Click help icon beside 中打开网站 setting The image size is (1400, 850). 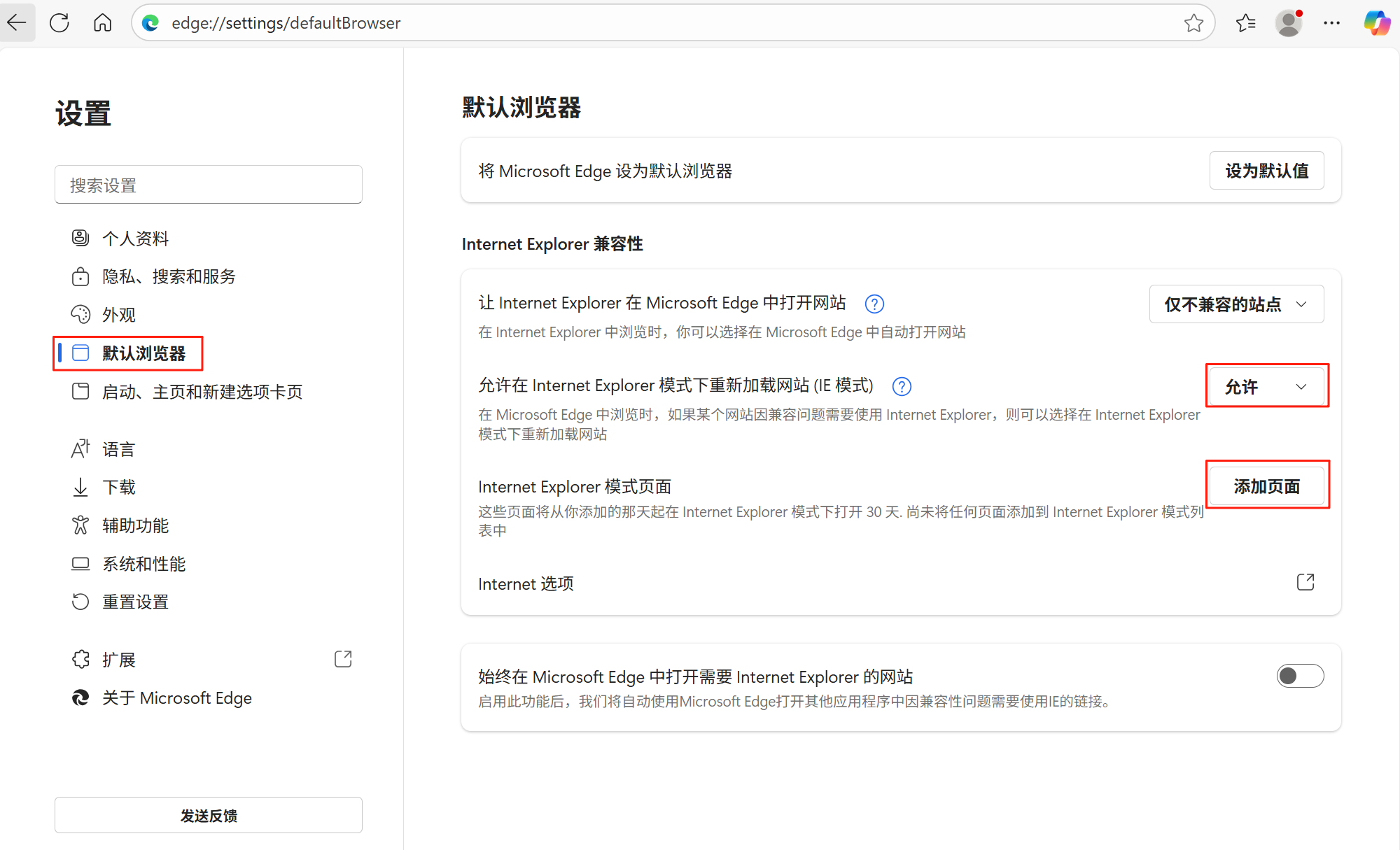pos(874,304)
